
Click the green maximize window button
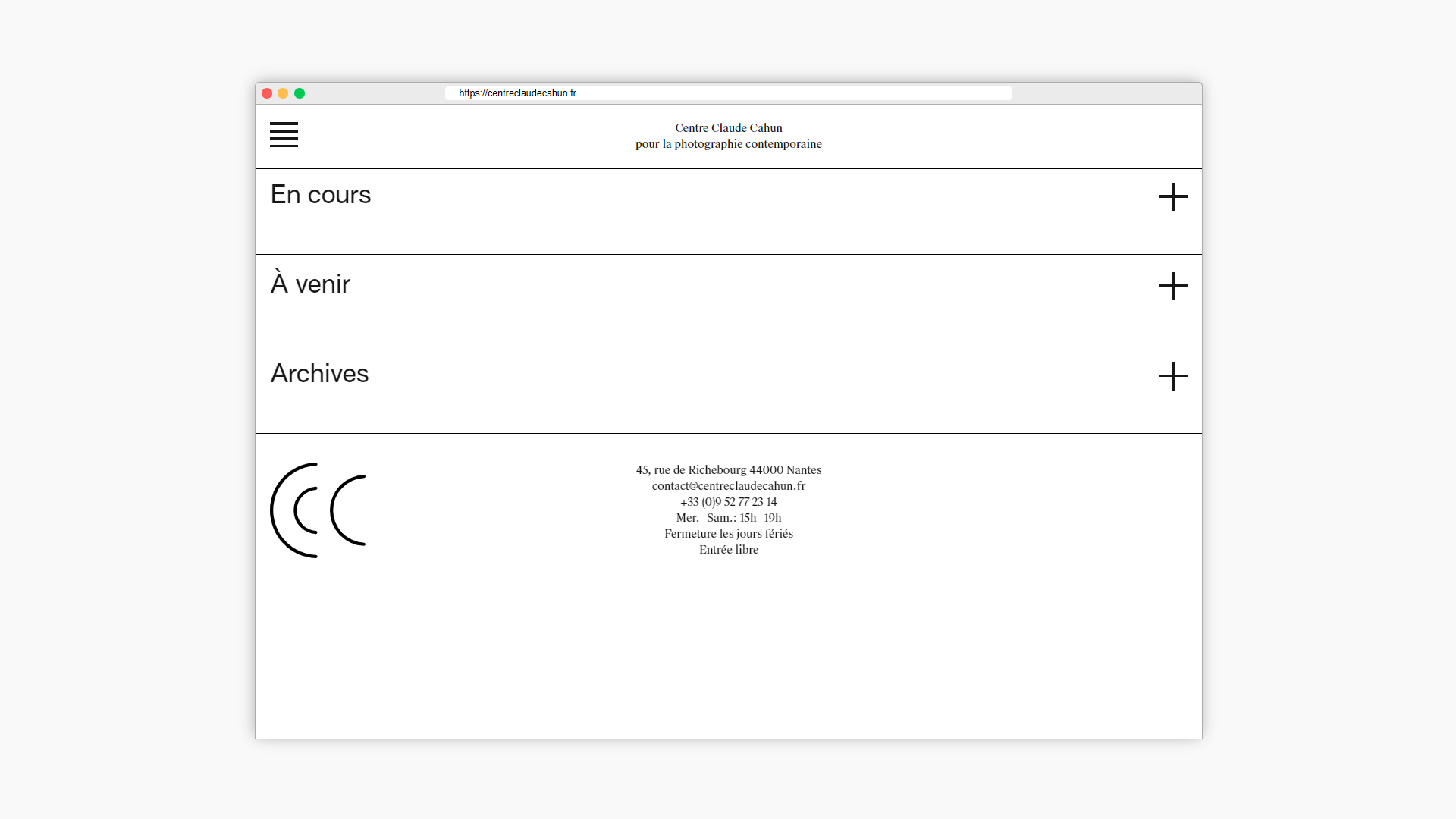click(x=300, y=93)
